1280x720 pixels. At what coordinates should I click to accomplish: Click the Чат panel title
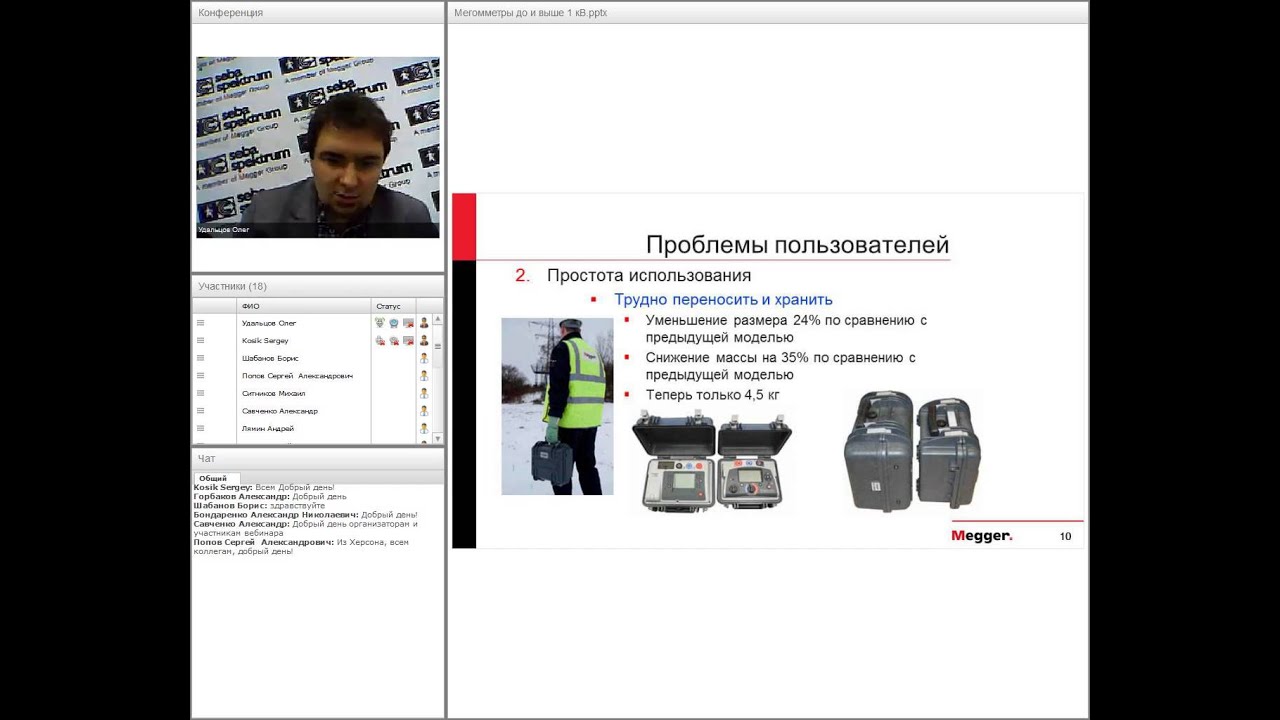pos(206,458)
